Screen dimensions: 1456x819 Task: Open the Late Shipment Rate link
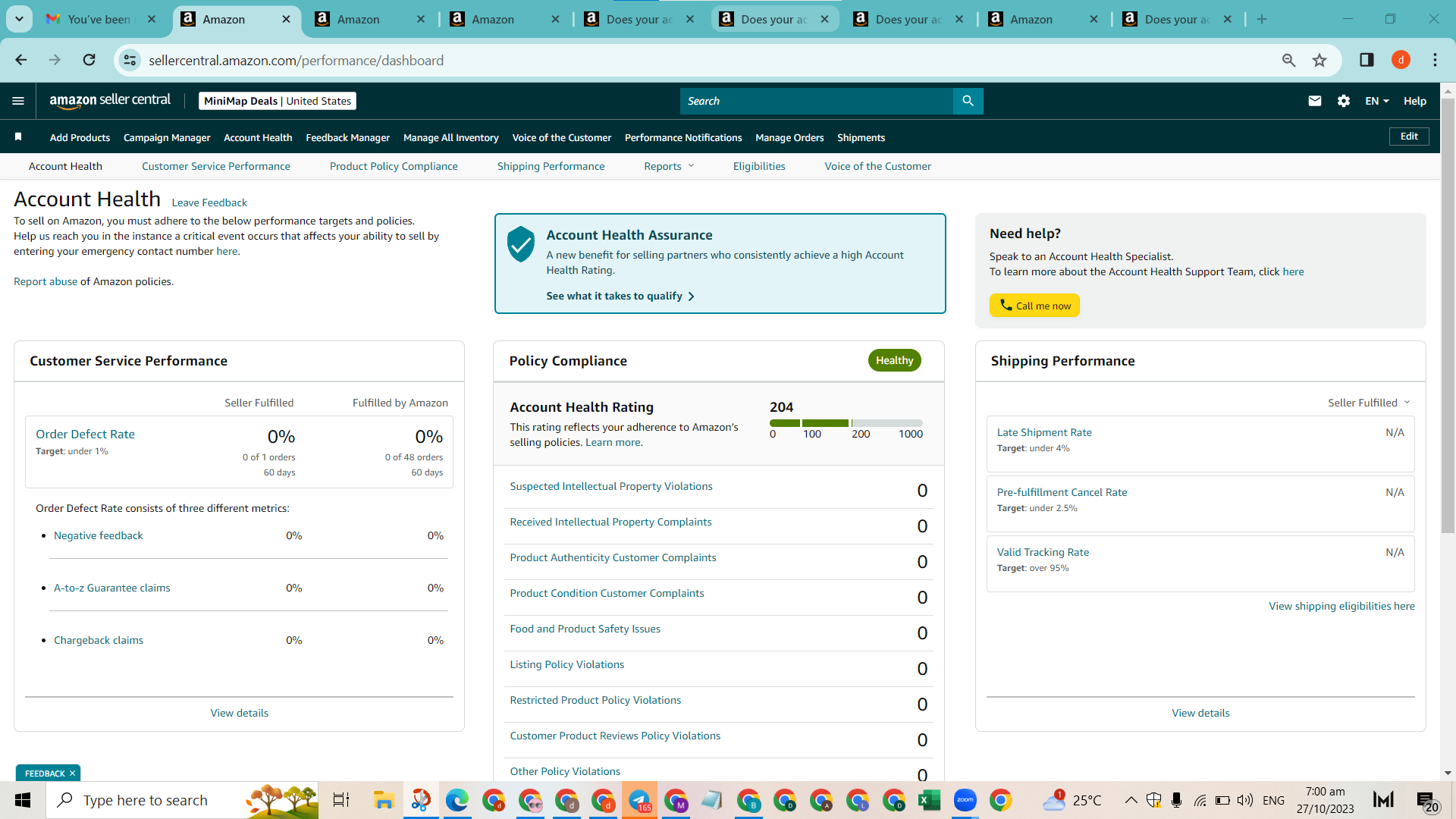[x=1044, y=432]
